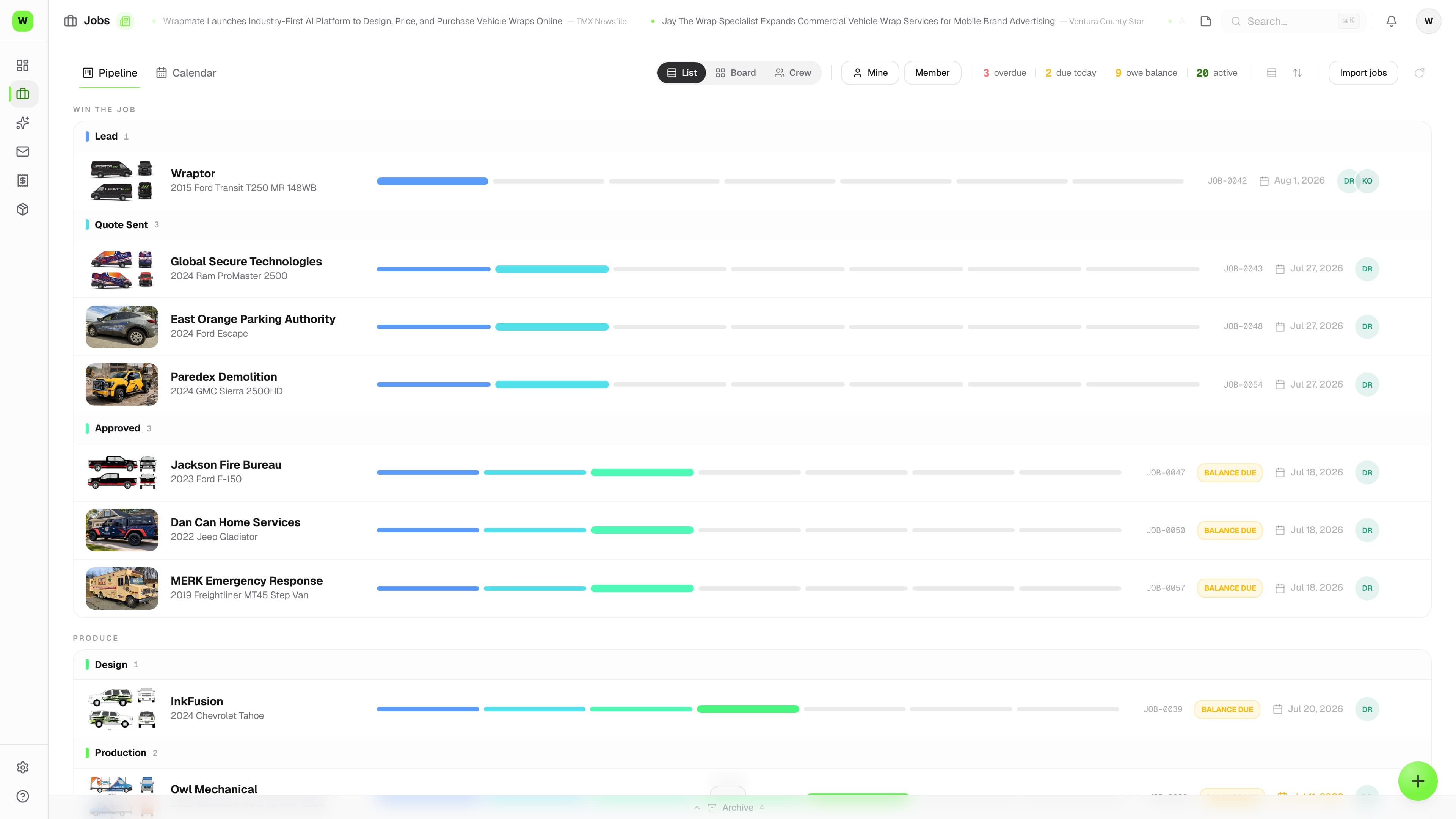Toggle the green news feed icon beside Jobs
This screenshot has width=1456, height=819.
(x=125, y=21)
